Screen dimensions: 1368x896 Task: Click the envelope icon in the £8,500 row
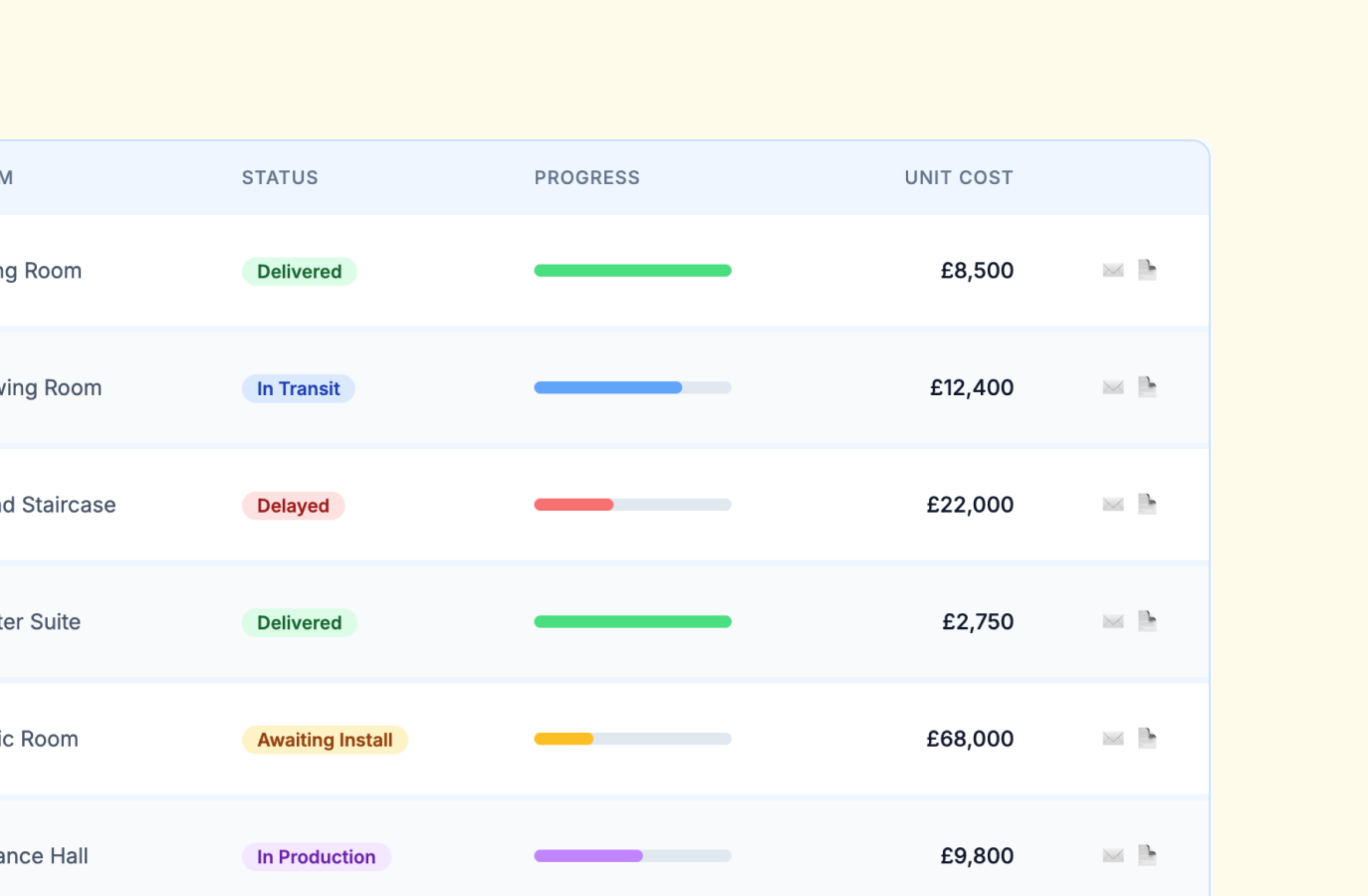tap(1113, 270)
